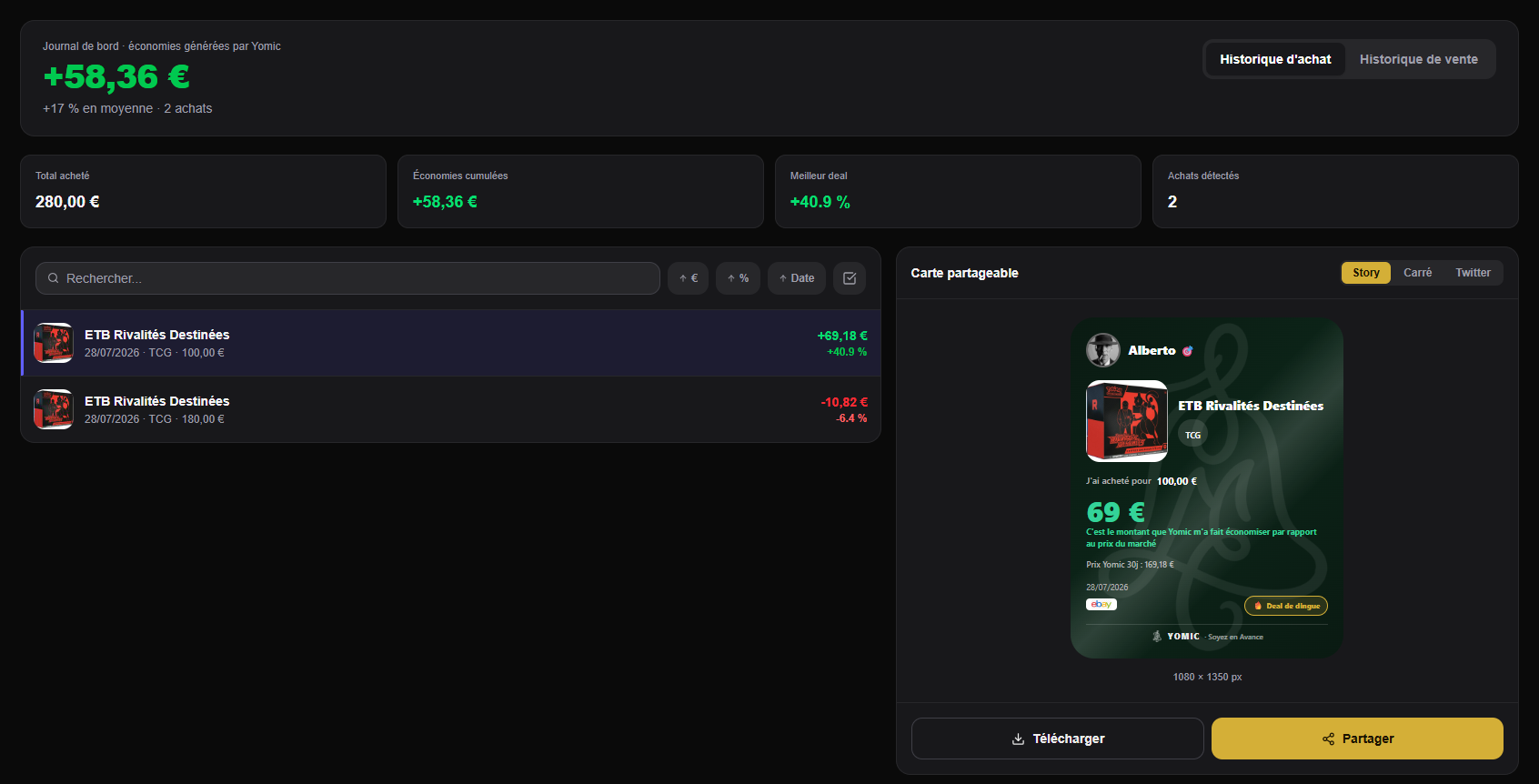The height and width of the screenshot is (784, 1539).
Task: Click the "J'ai acheté pour 100,00 €" line
Action: click(1142, 481)
